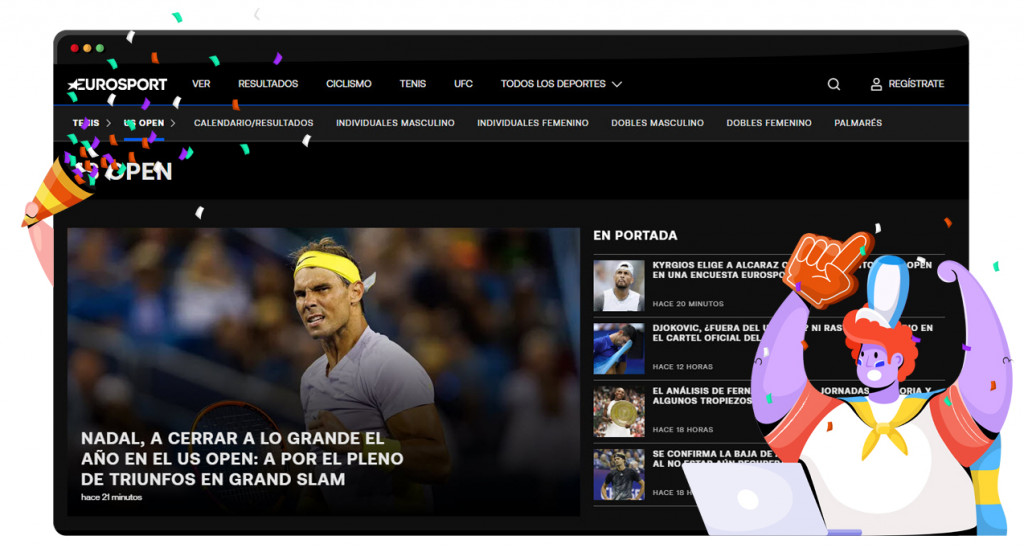Open the DOBLES MASCULINO tab
Screen dimensions: 1024x548
pos(658,123)
